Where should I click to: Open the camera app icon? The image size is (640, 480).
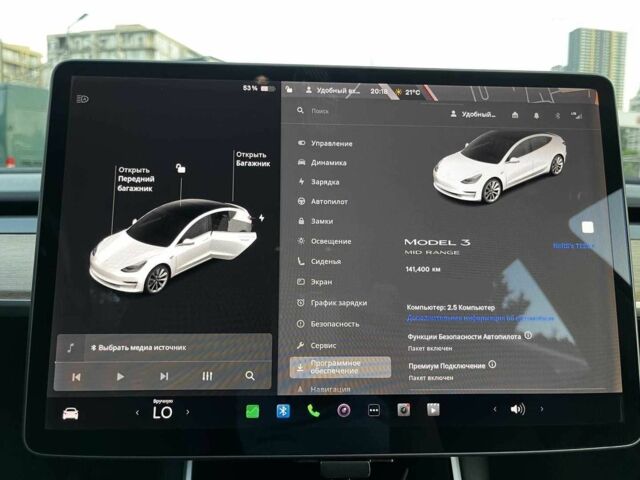tap(344, 410)
